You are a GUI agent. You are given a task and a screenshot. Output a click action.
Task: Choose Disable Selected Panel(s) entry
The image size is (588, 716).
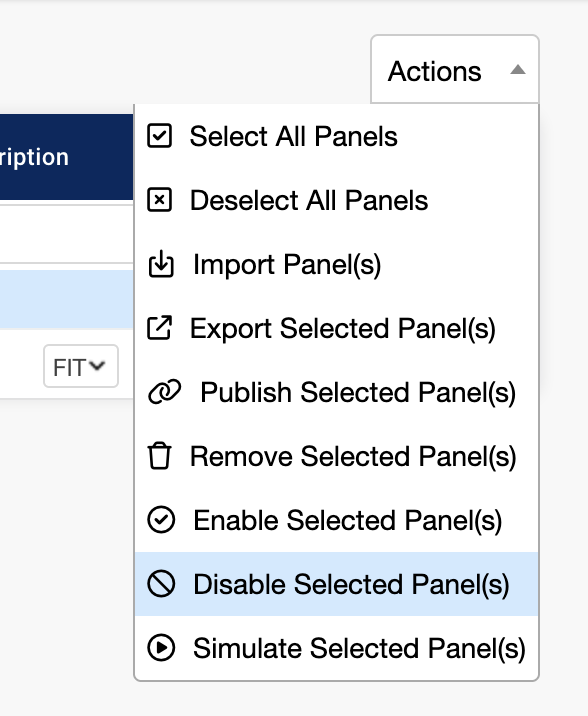click(337, 584)
